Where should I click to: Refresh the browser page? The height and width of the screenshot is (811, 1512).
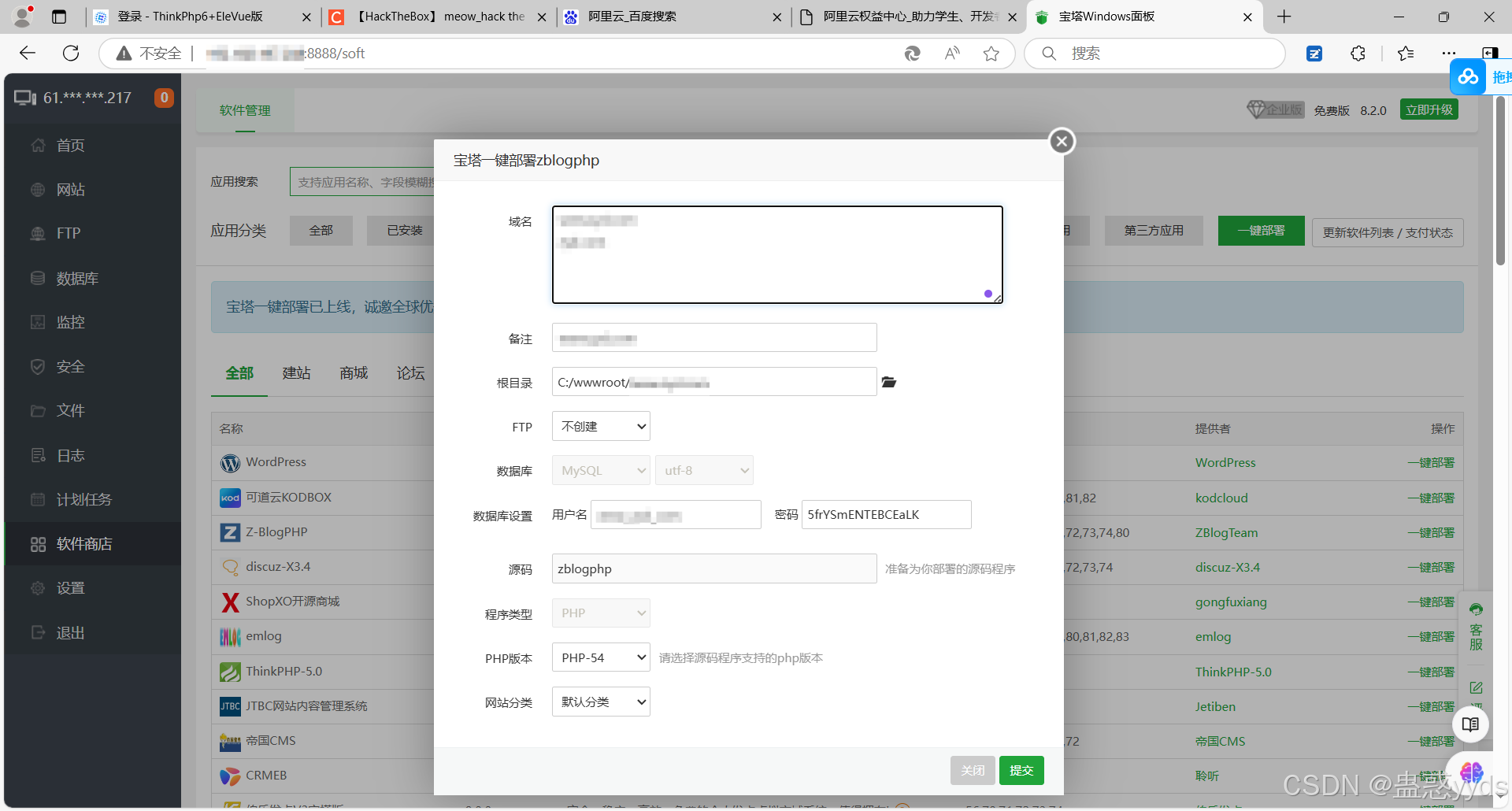pos(71,53)
